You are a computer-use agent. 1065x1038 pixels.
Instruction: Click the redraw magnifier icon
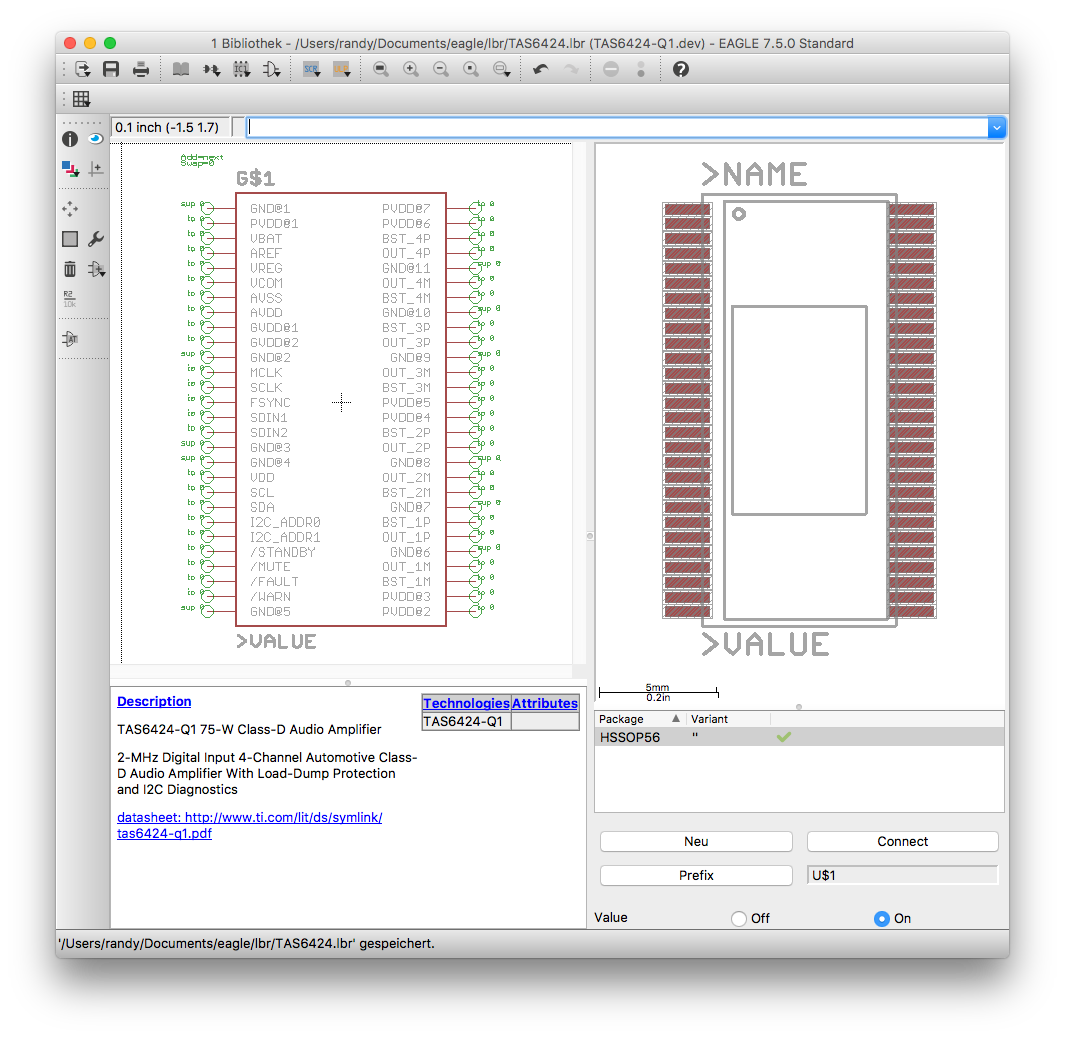[x=471, y=69]
